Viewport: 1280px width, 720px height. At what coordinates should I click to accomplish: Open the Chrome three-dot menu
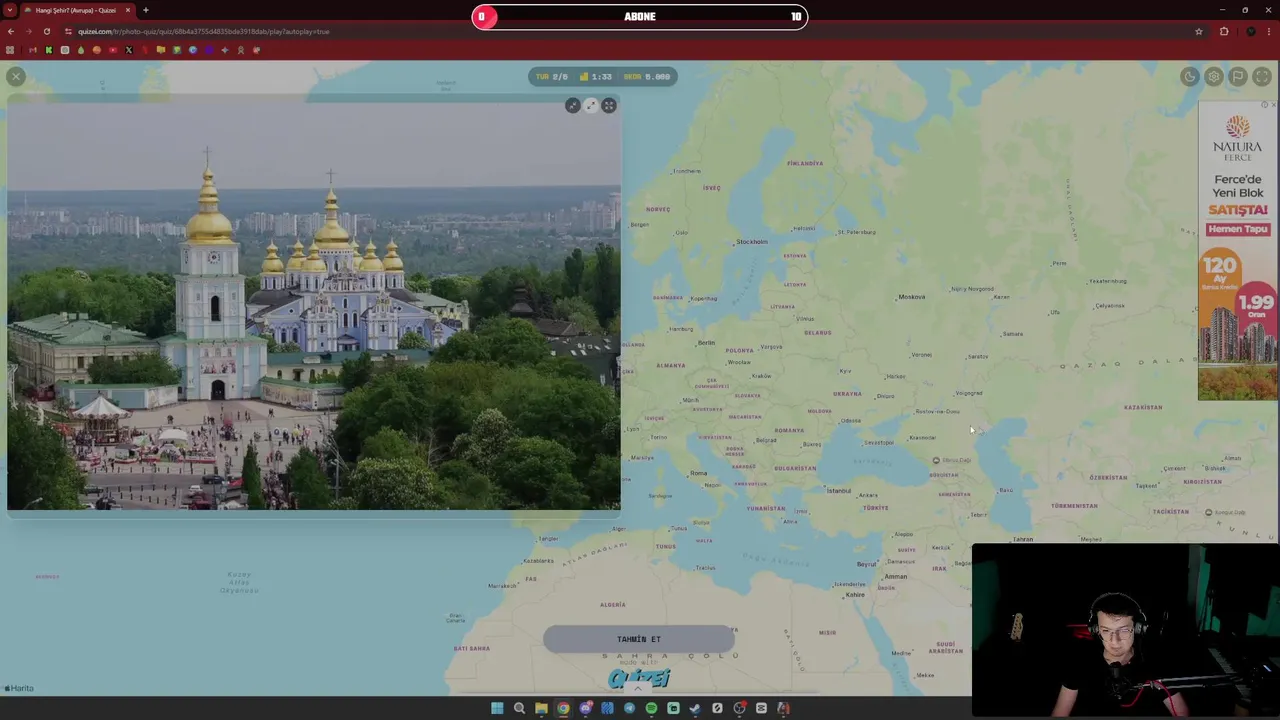tap(1270, 32)
